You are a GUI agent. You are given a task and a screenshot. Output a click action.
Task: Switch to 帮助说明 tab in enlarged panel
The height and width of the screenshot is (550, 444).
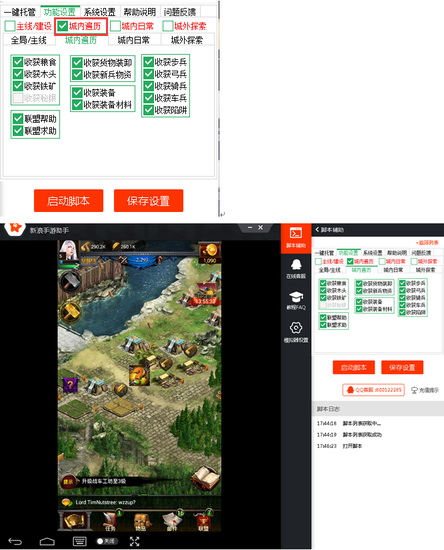[x=140, y=12]
